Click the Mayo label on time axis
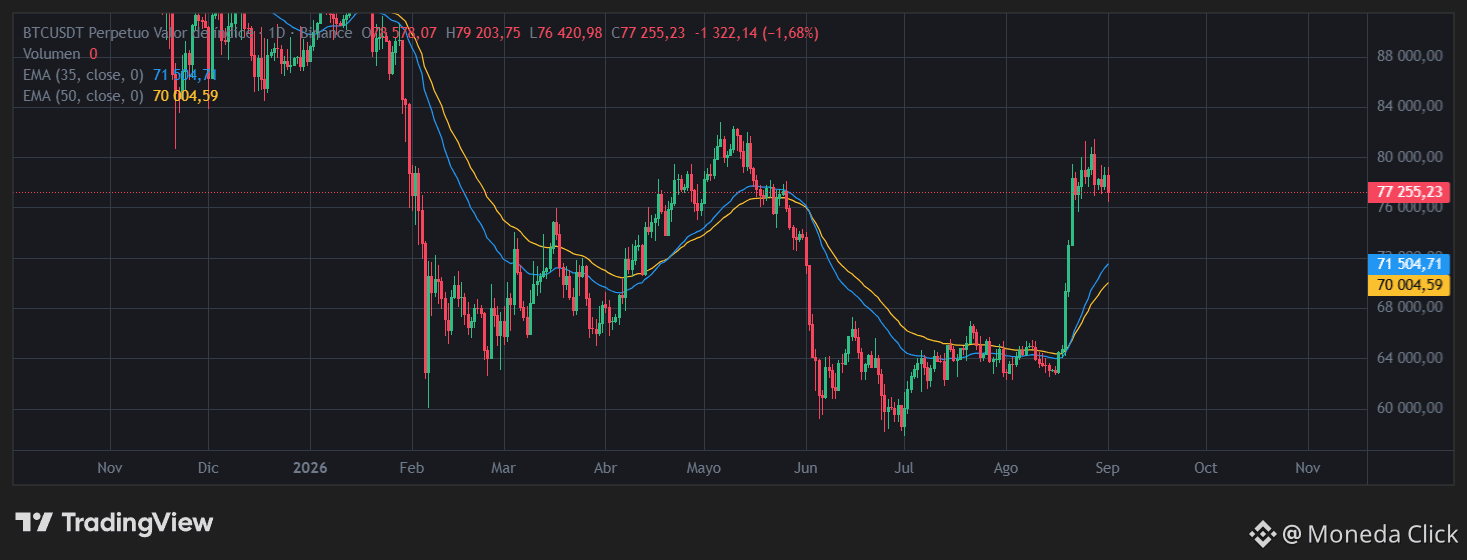 pyautogui.click(x=704, y=467)
